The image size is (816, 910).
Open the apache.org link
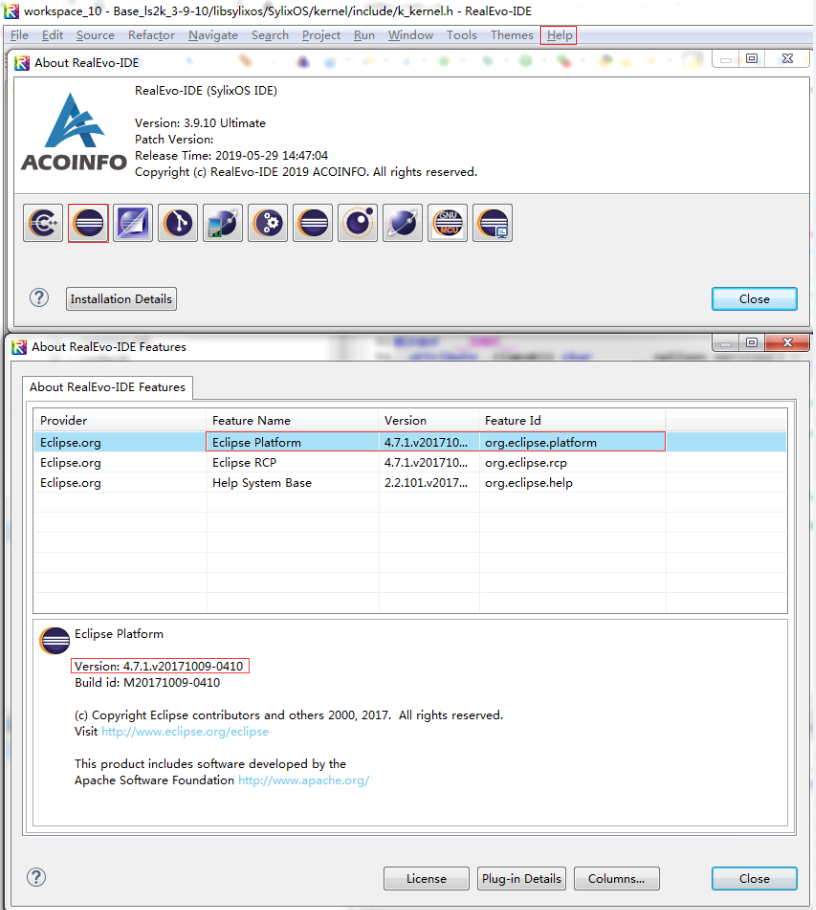pyautogui.click(x=304, y=780)
